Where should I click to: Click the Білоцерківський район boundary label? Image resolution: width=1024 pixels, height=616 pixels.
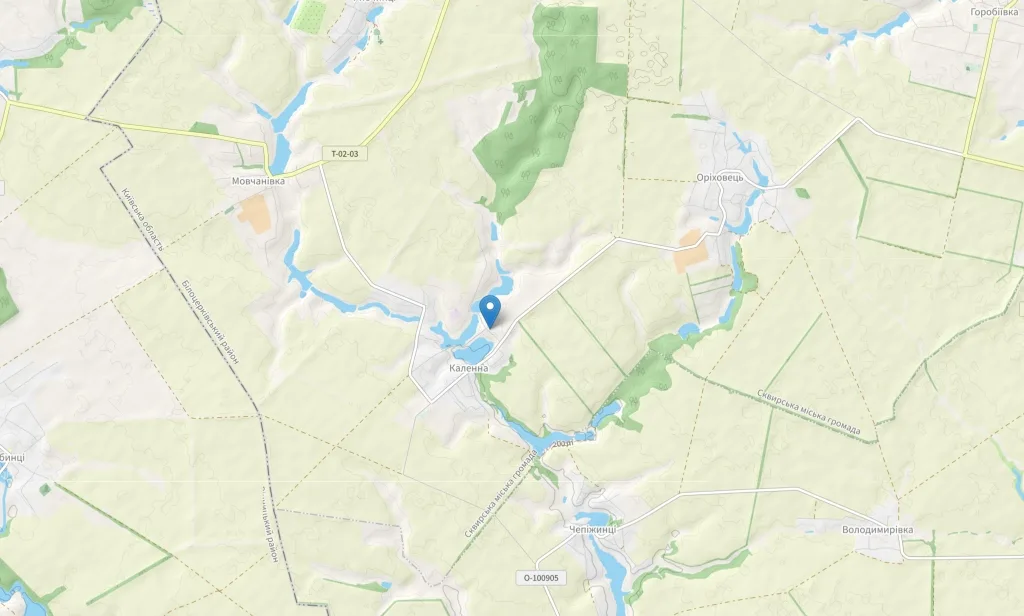tap(210, 321)
